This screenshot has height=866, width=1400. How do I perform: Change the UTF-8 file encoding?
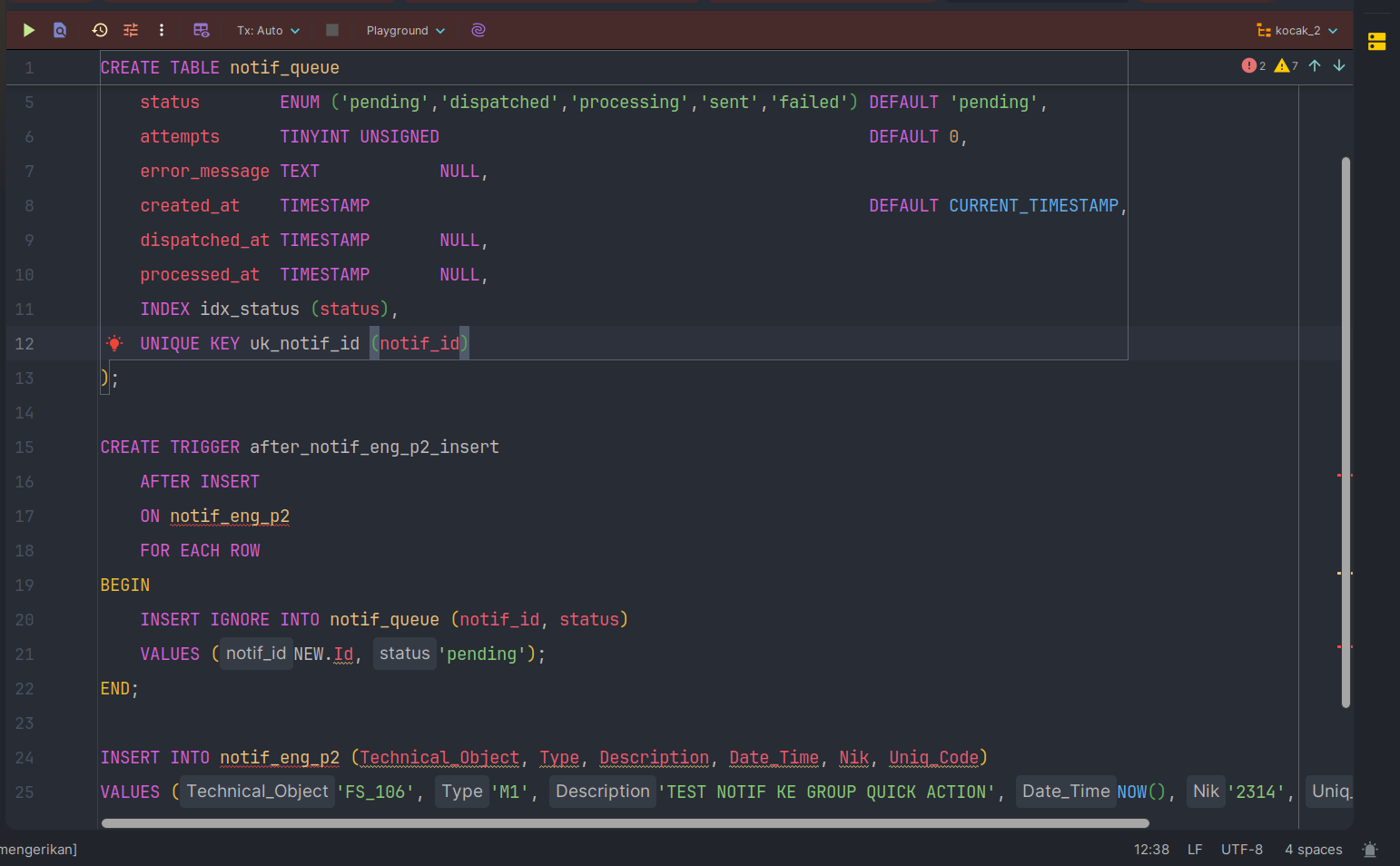click(x=1242, y=850)
